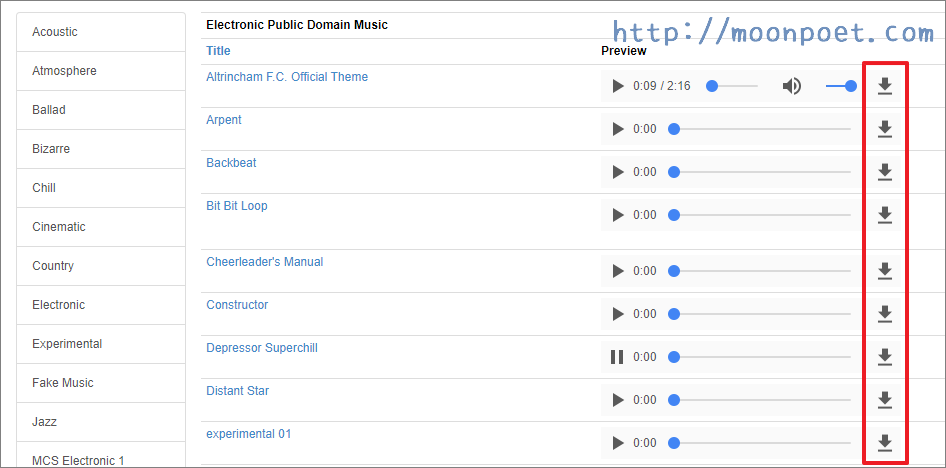Switch to the Jazz category
The width and height of the screenshot is (946, 468).
(45, 422)
